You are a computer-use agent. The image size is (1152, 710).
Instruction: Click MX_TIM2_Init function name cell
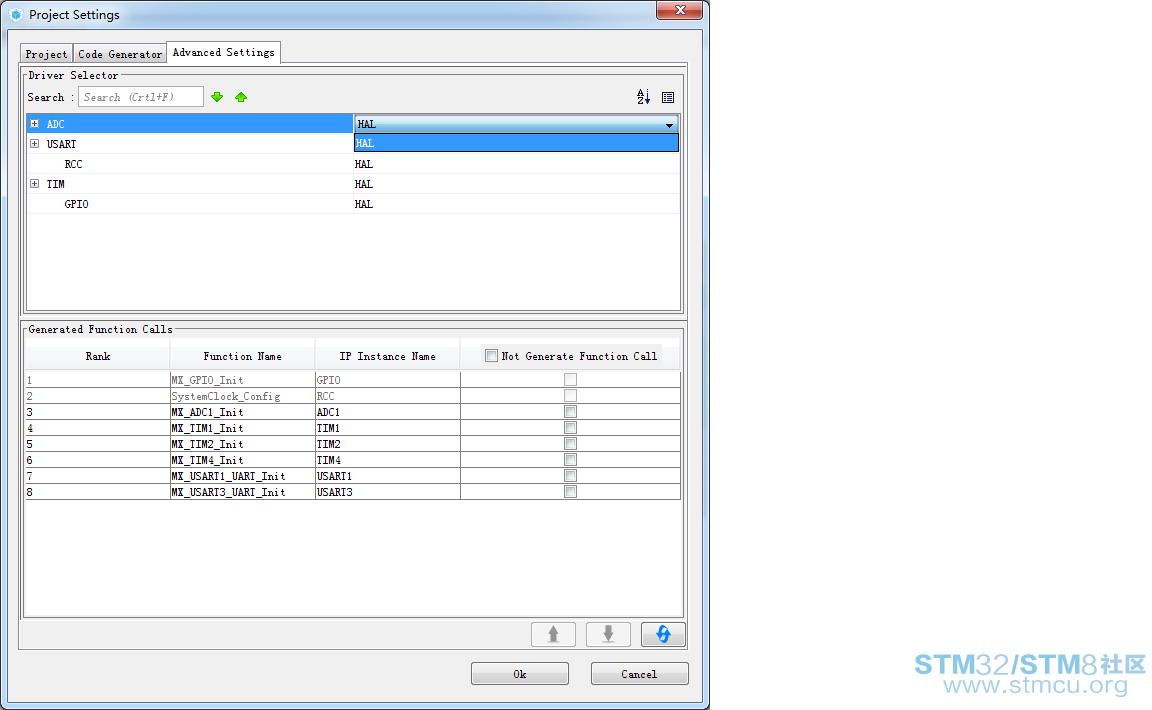(242, 444)
